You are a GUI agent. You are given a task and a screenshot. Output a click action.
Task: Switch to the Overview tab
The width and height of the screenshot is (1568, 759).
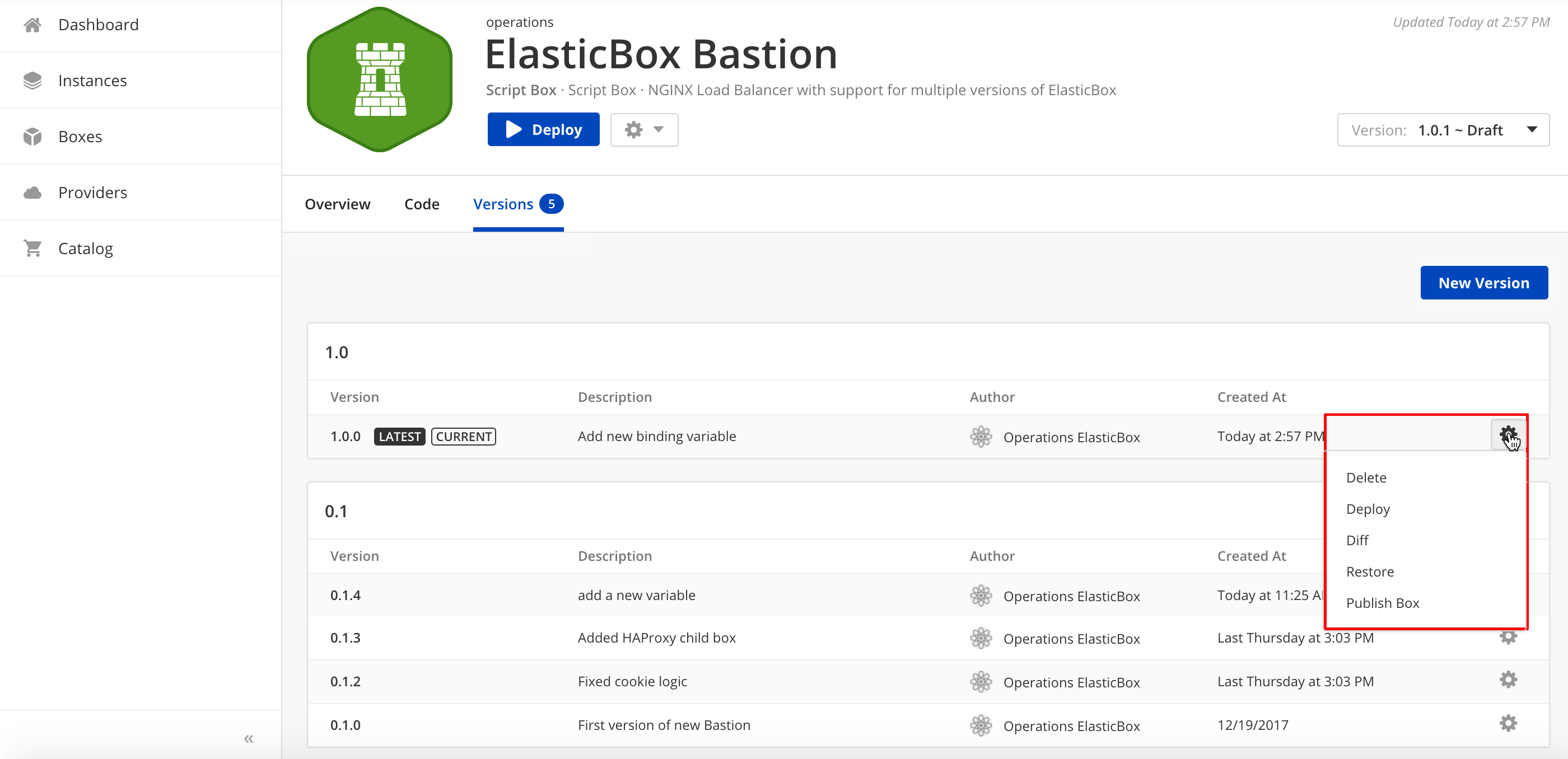pyautogui.click(x=337, y=204)
